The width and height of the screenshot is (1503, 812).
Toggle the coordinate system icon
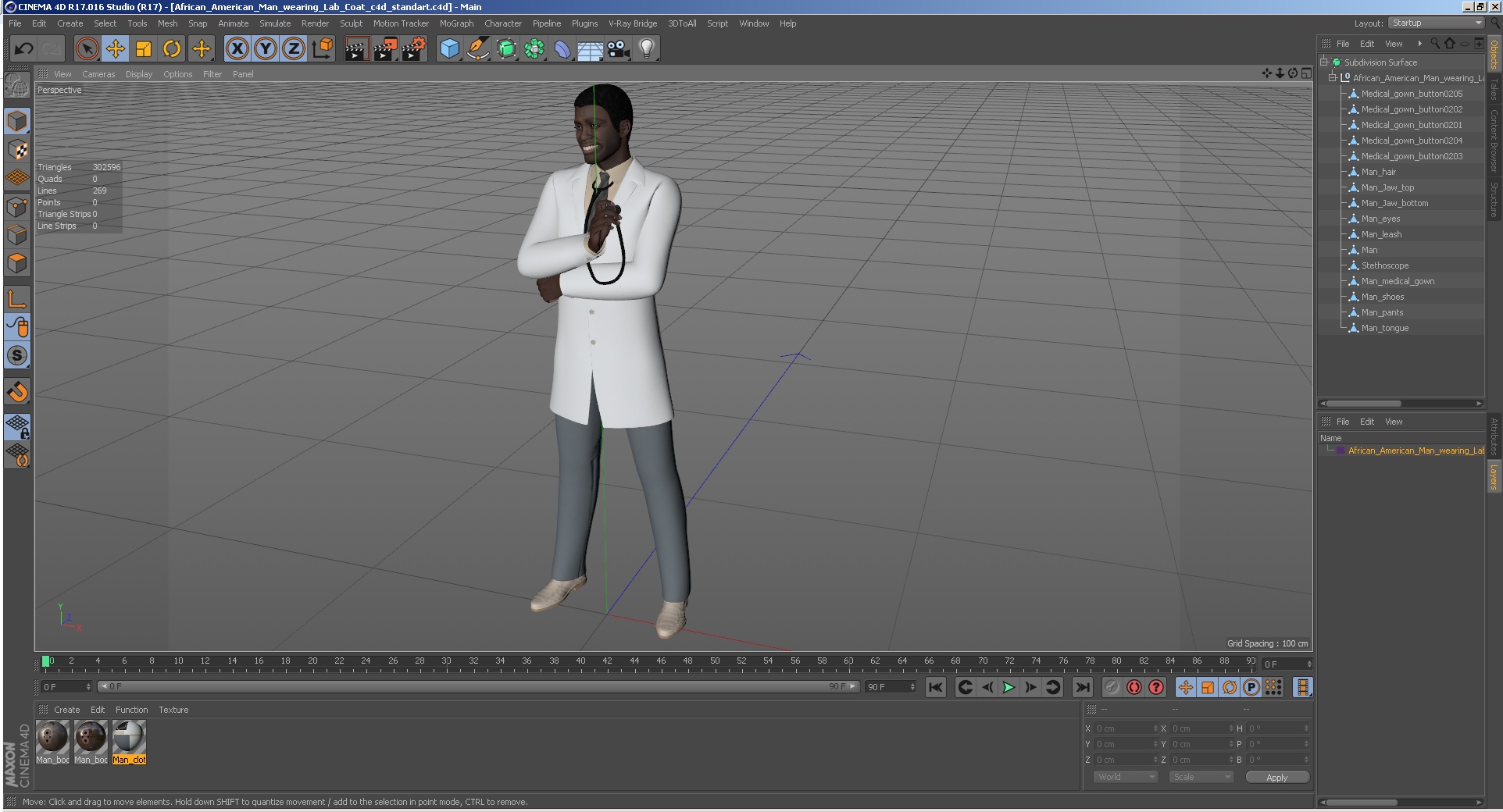(x=323, y=49)
